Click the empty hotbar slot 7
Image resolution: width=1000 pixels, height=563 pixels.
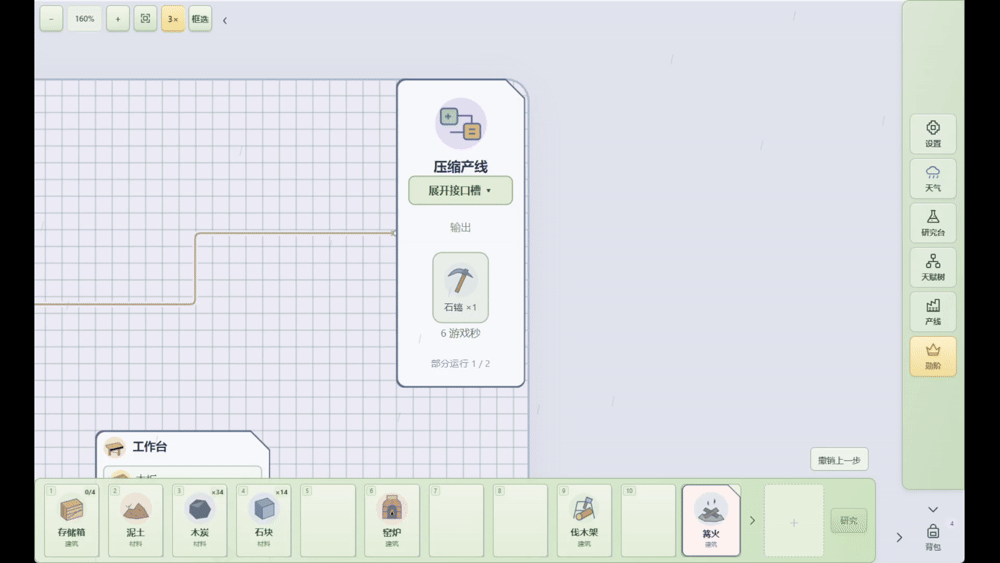456,520
